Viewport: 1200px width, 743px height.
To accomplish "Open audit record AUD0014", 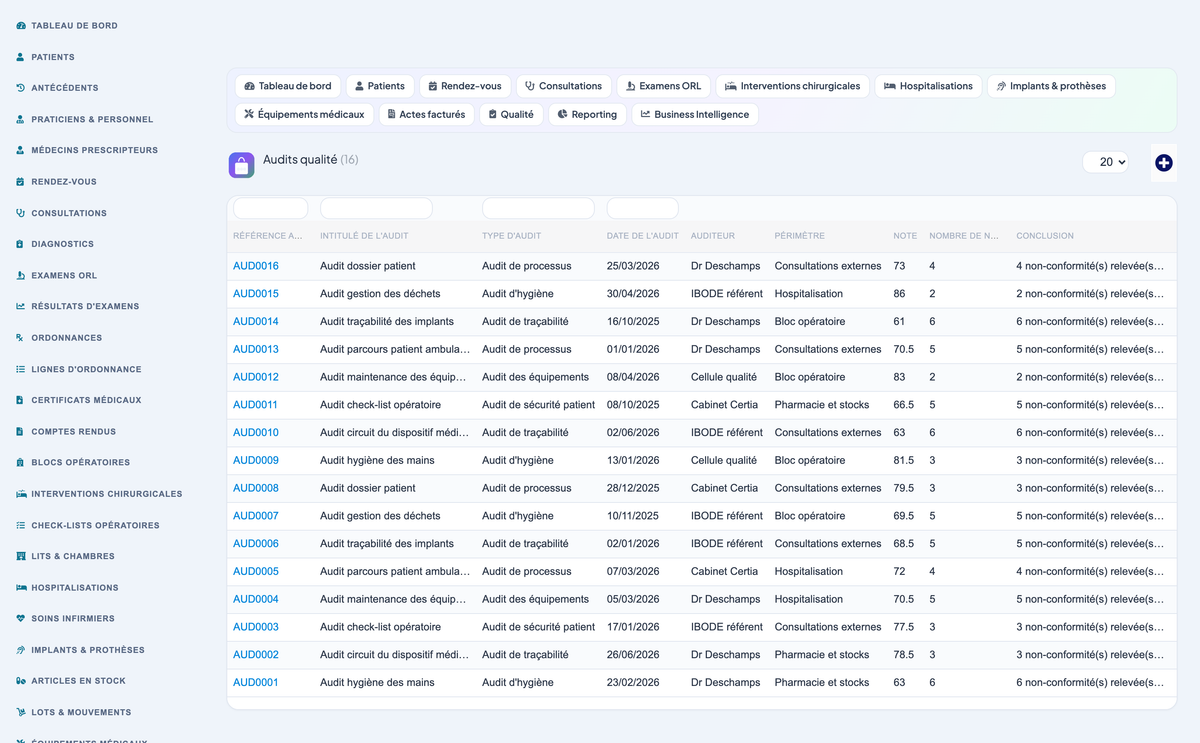I will point(256,322).
